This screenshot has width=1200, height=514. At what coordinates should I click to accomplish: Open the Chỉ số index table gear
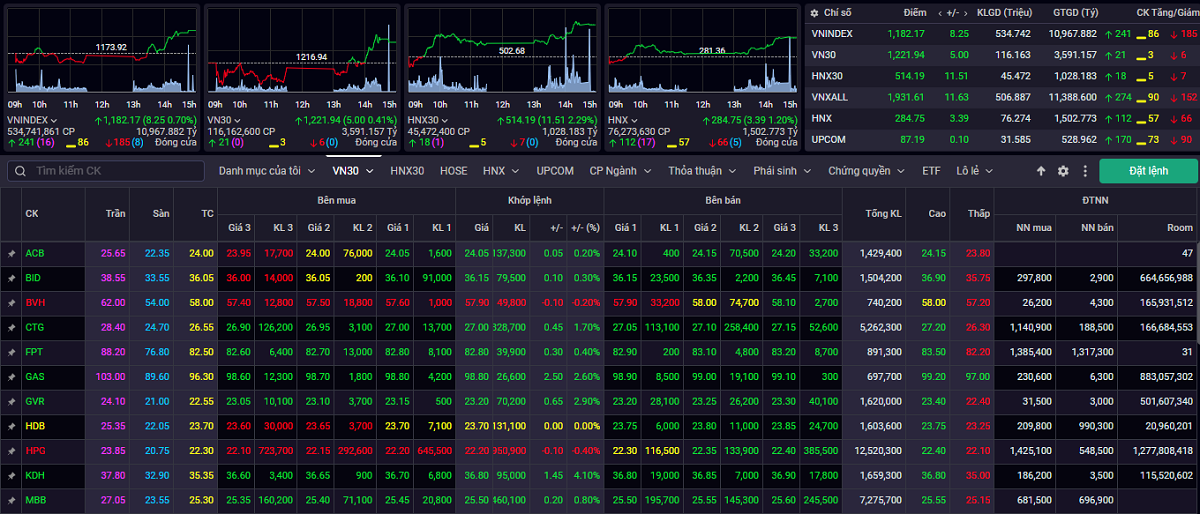point(816,12)
